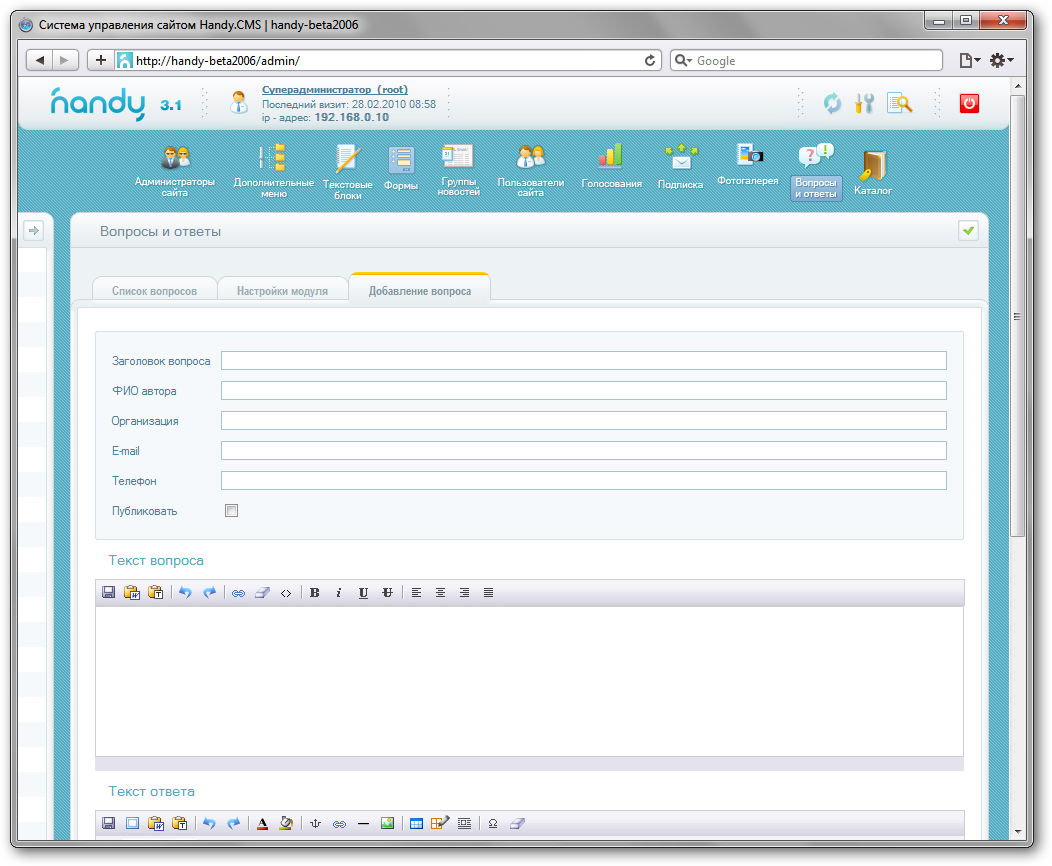Click the green checkmark in panel header
This screenshot has width=1052, height=866.
(968, 231)
